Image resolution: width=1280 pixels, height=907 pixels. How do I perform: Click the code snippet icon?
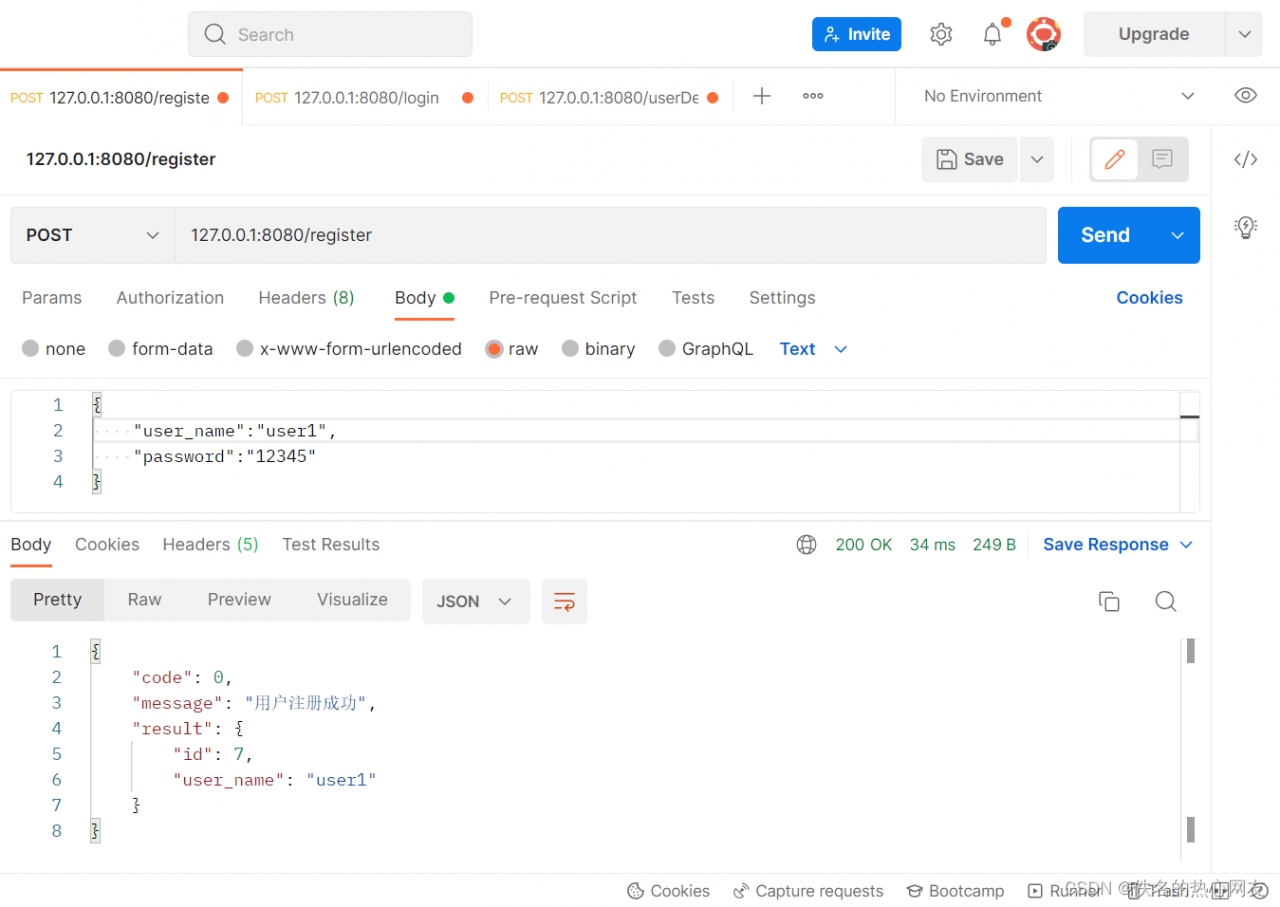click(x=1245, y=160)
